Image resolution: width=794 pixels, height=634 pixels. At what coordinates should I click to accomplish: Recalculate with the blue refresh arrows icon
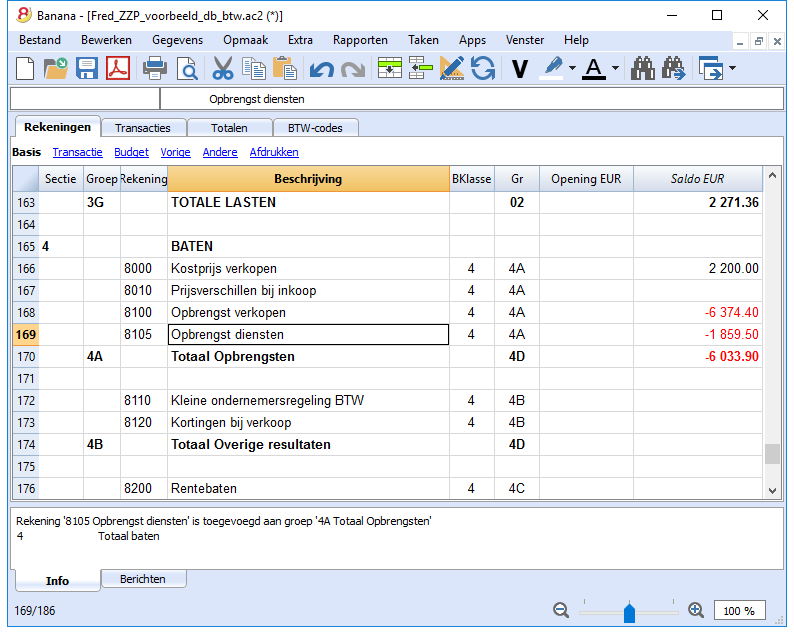pyautogui.click(x=483, y=68)
